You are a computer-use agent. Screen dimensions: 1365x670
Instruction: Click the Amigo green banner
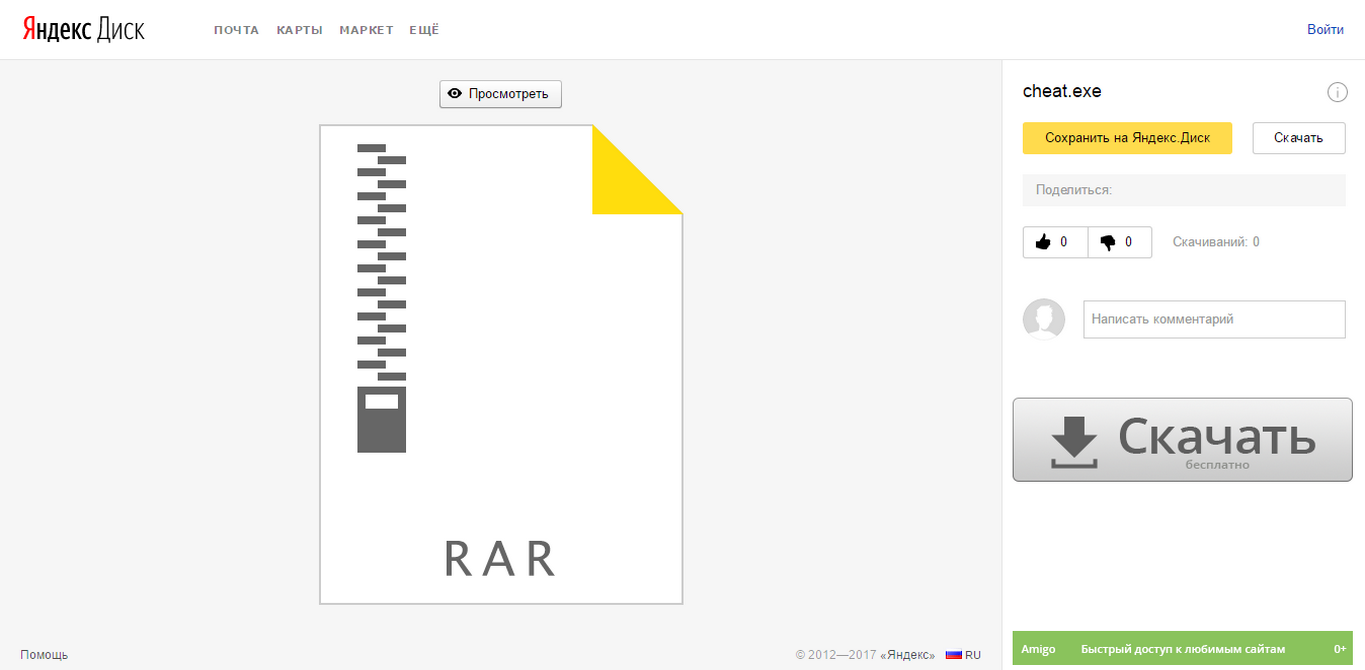pyautogui.click(x=1182, y=649)
